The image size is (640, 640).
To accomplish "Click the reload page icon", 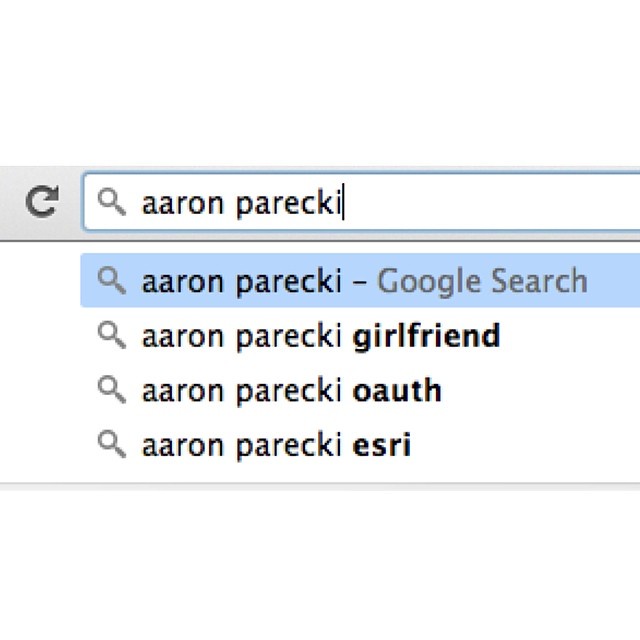I will tap(42, 201).
